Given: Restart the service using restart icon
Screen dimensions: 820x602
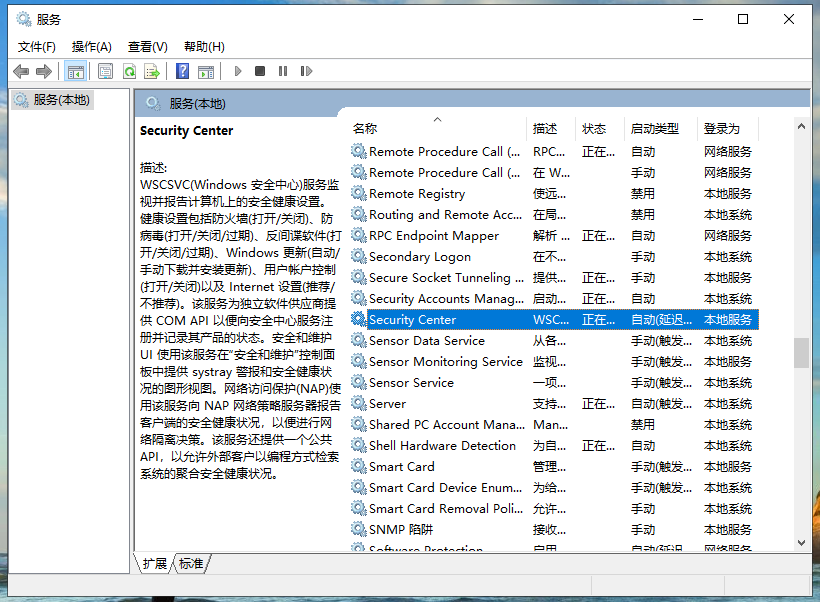Looking at the screenshot, I should (307, 71).
